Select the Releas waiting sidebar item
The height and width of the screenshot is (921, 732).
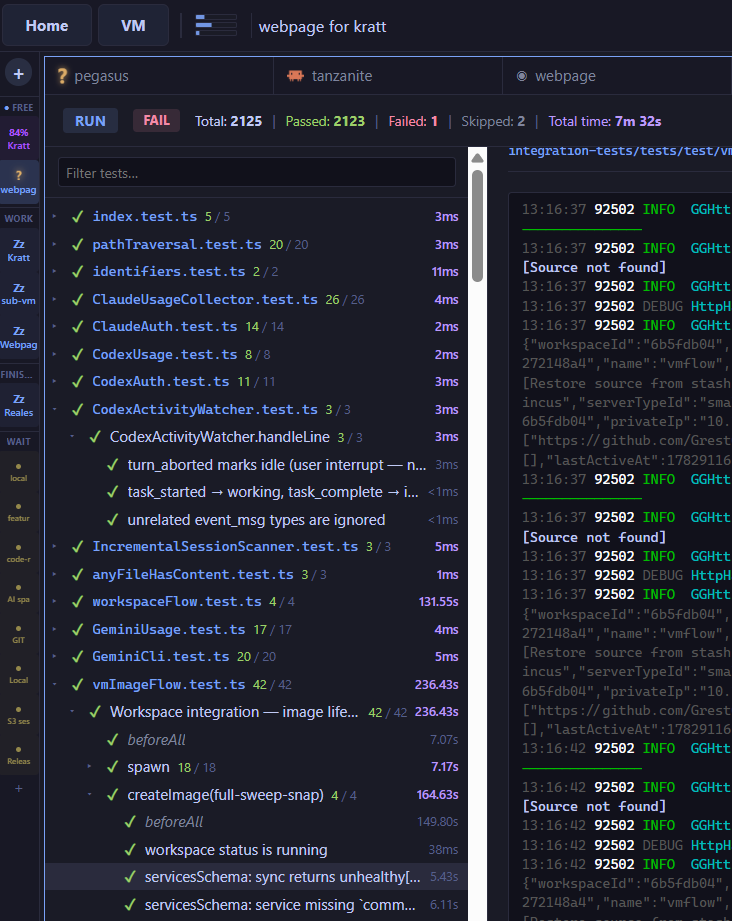click(19, 755)
